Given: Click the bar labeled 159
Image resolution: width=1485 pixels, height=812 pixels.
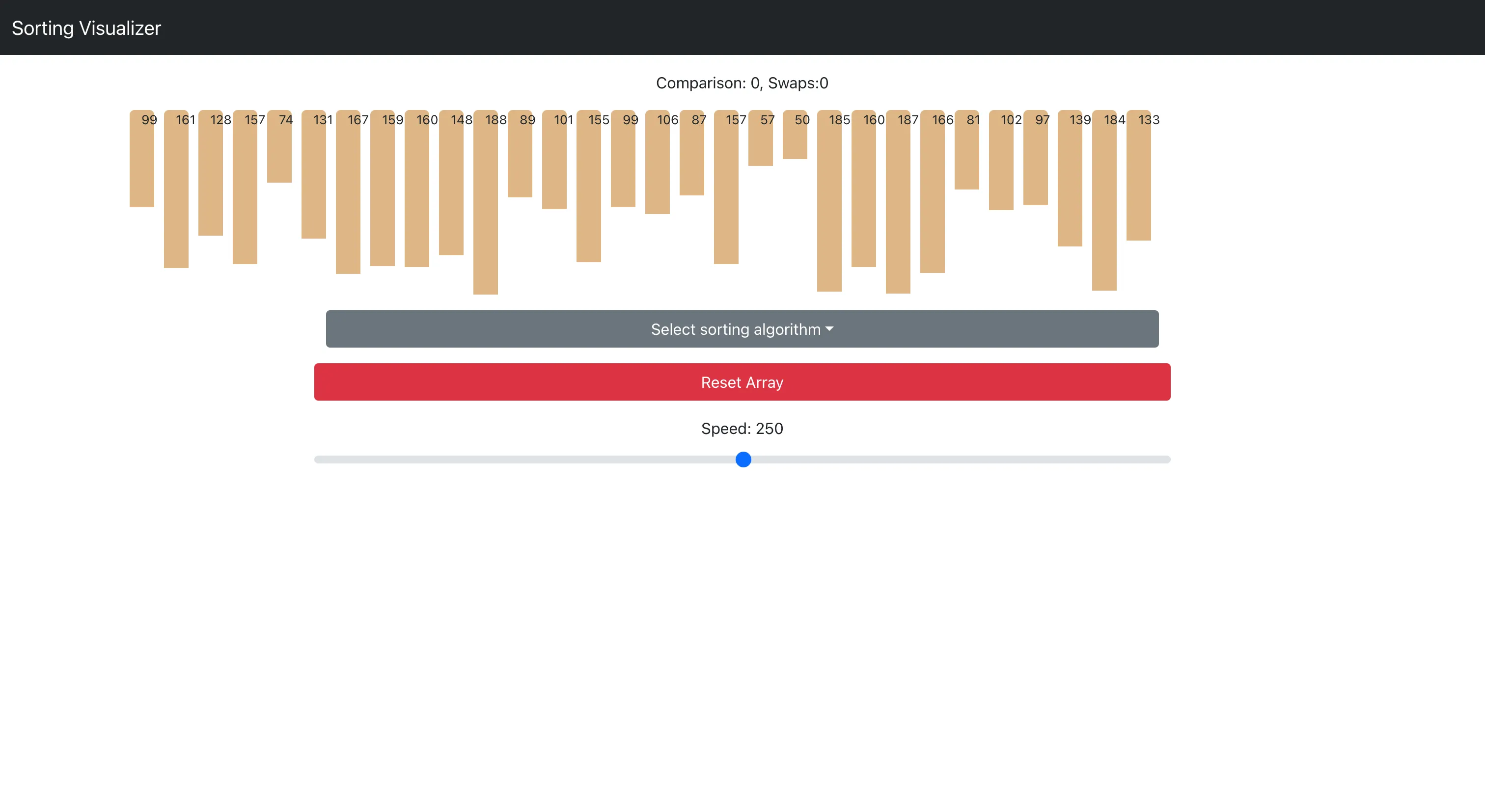Looking at the screenshot, I should (x=383, y=188).
